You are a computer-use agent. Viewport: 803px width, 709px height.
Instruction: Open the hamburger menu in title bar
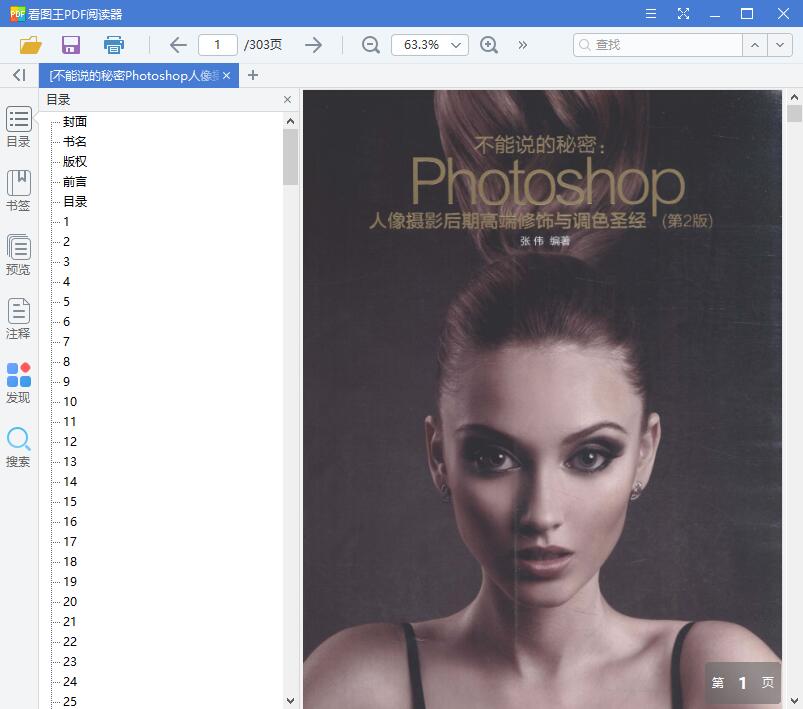point(651,13)
